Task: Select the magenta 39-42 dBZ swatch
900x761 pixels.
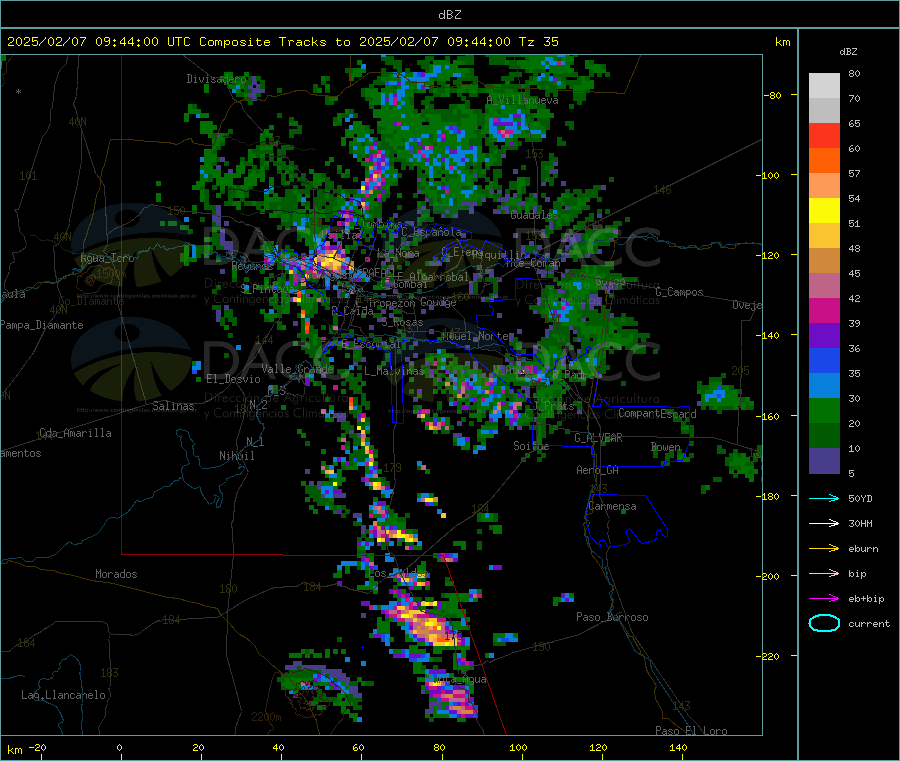Action: pyautogui.click(x=824, y=310)
